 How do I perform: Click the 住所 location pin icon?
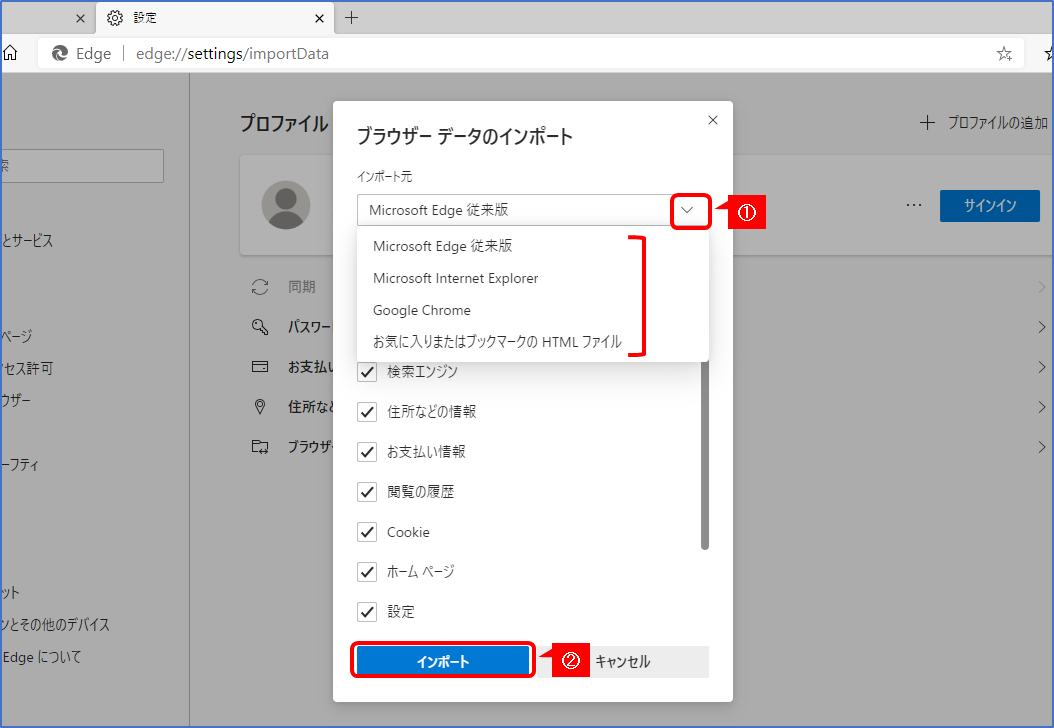coord(260,406)
